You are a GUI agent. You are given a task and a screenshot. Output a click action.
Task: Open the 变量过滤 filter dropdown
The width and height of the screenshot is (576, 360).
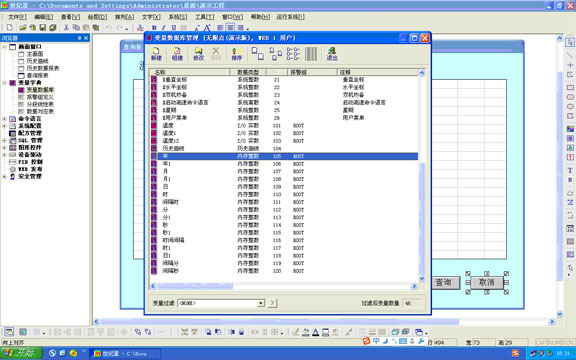[x=261, y=303]
